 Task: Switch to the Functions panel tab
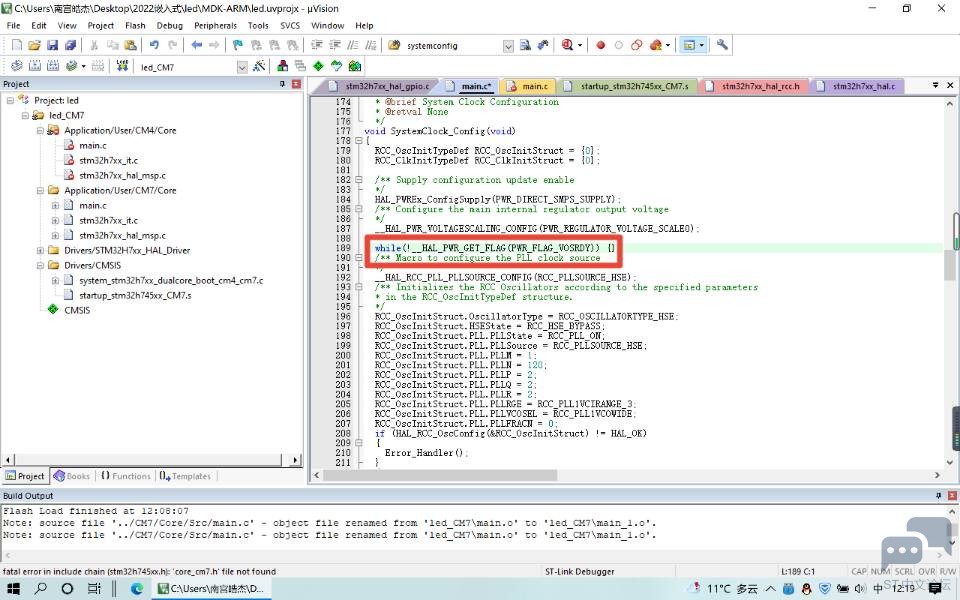tap(126, 476)
